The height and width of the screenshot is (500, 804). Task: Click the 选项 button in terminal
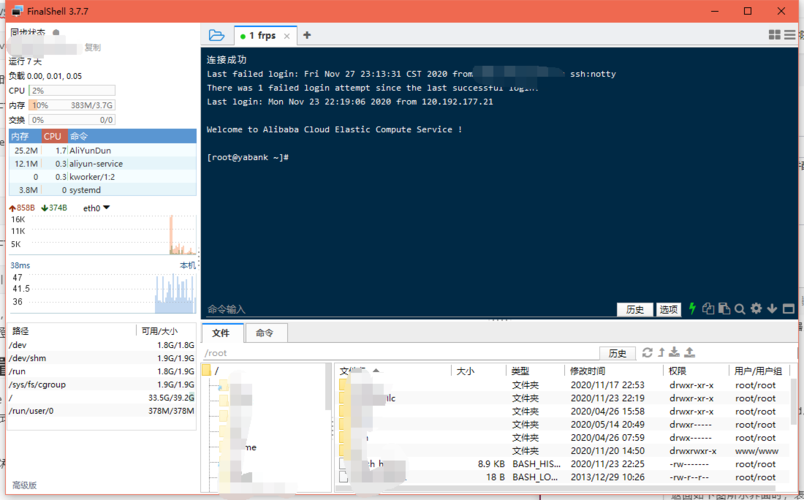point(668,309)
